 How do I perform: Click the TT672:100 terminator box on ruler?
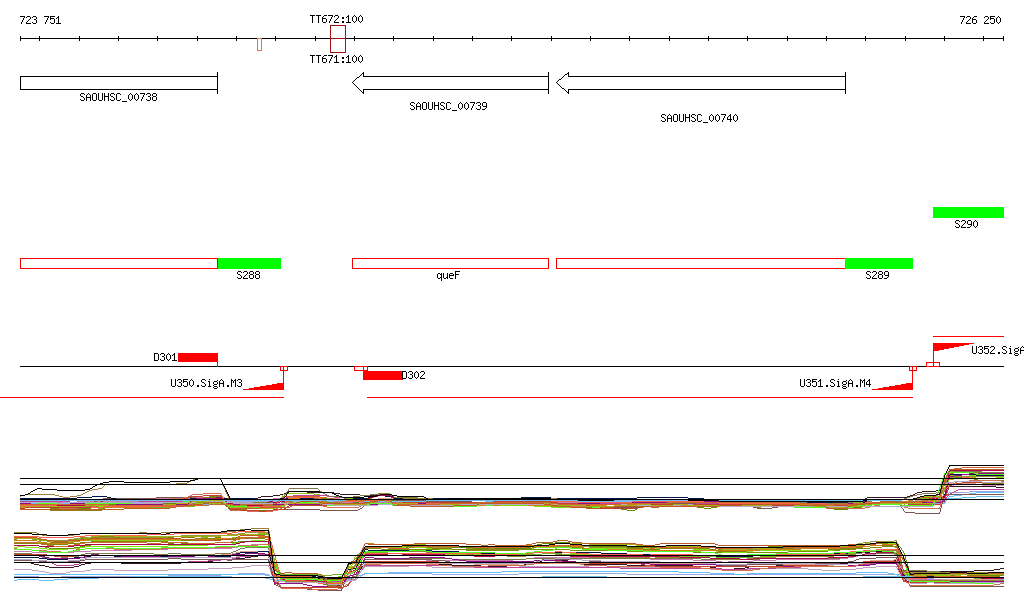338,39
